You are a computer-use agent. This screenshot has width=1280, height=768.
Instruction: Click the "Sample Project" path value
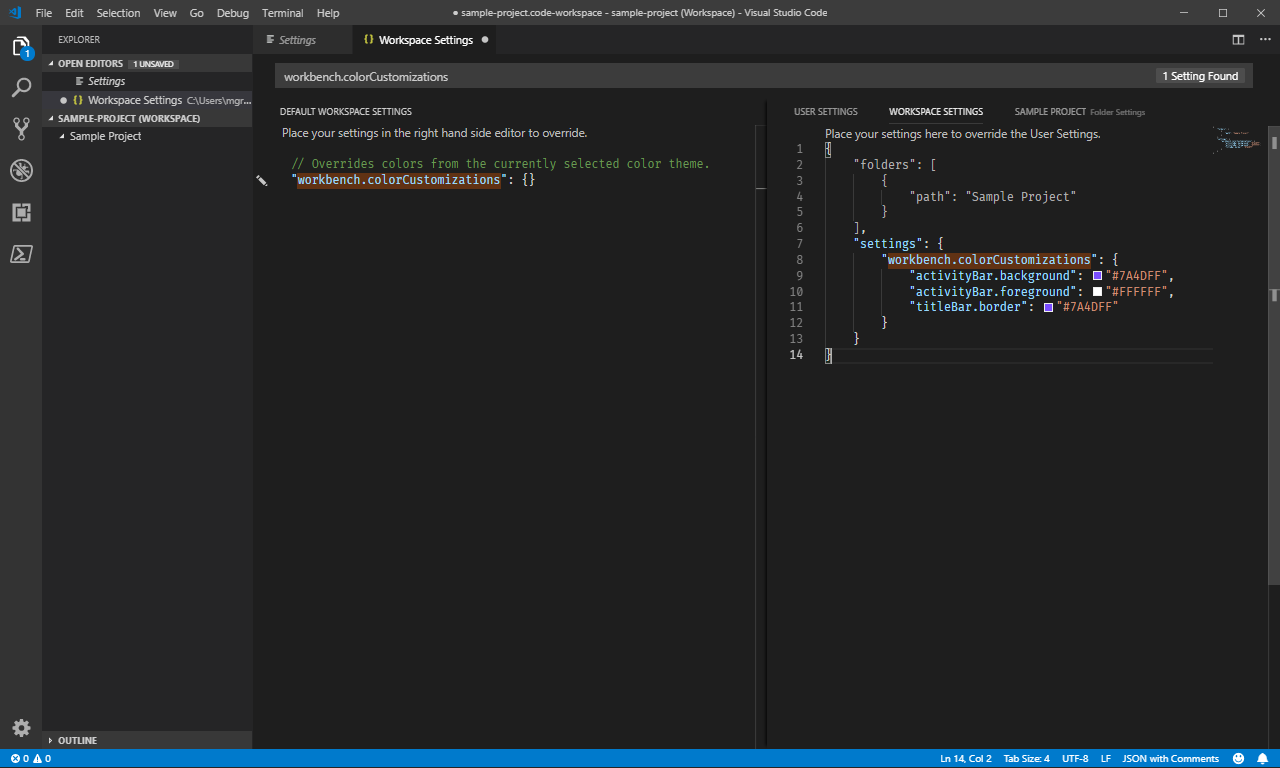click(x=1020, y=197)
